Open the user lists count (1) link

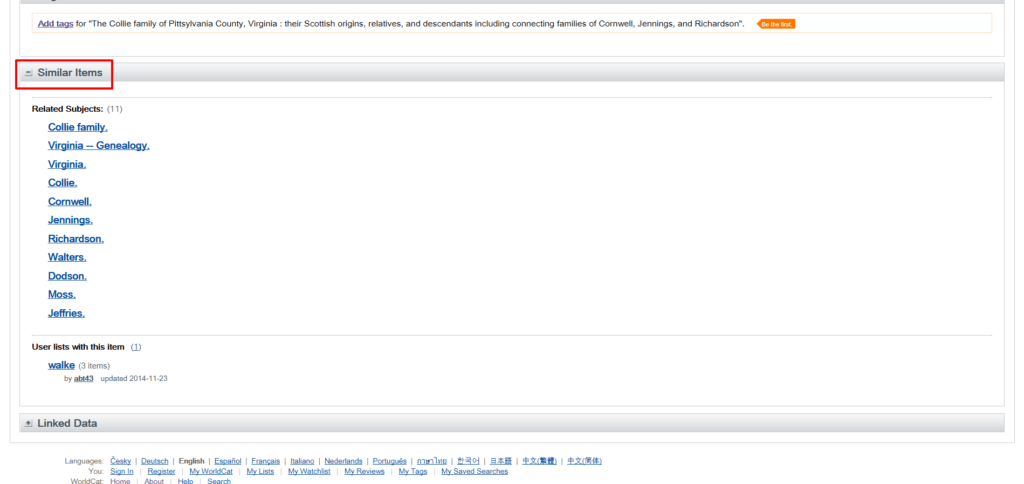(136, 347)
